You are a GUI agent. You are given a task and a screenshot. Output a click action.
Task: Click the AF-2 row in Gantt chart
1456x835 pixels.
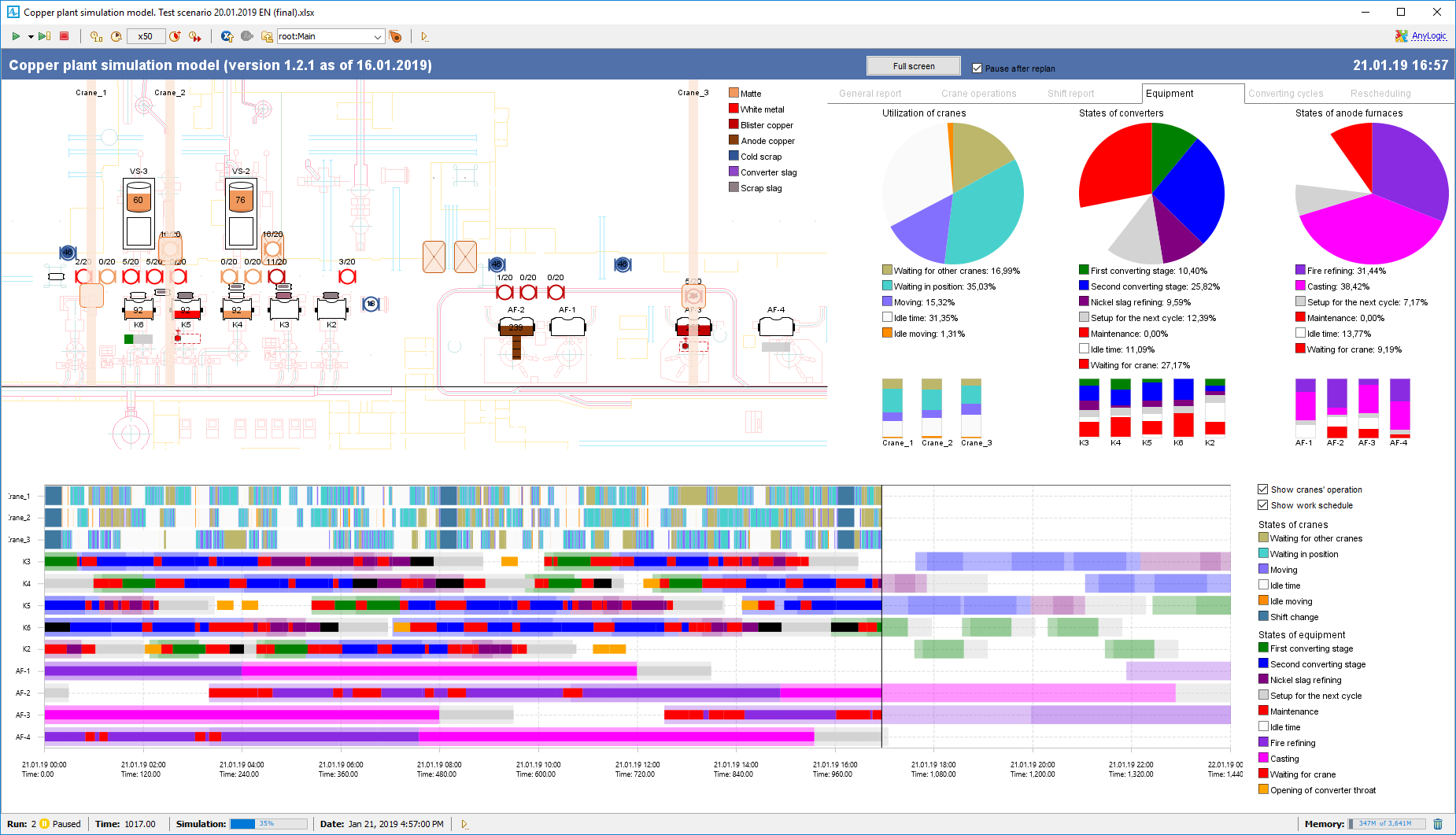(x=637, y=693)
